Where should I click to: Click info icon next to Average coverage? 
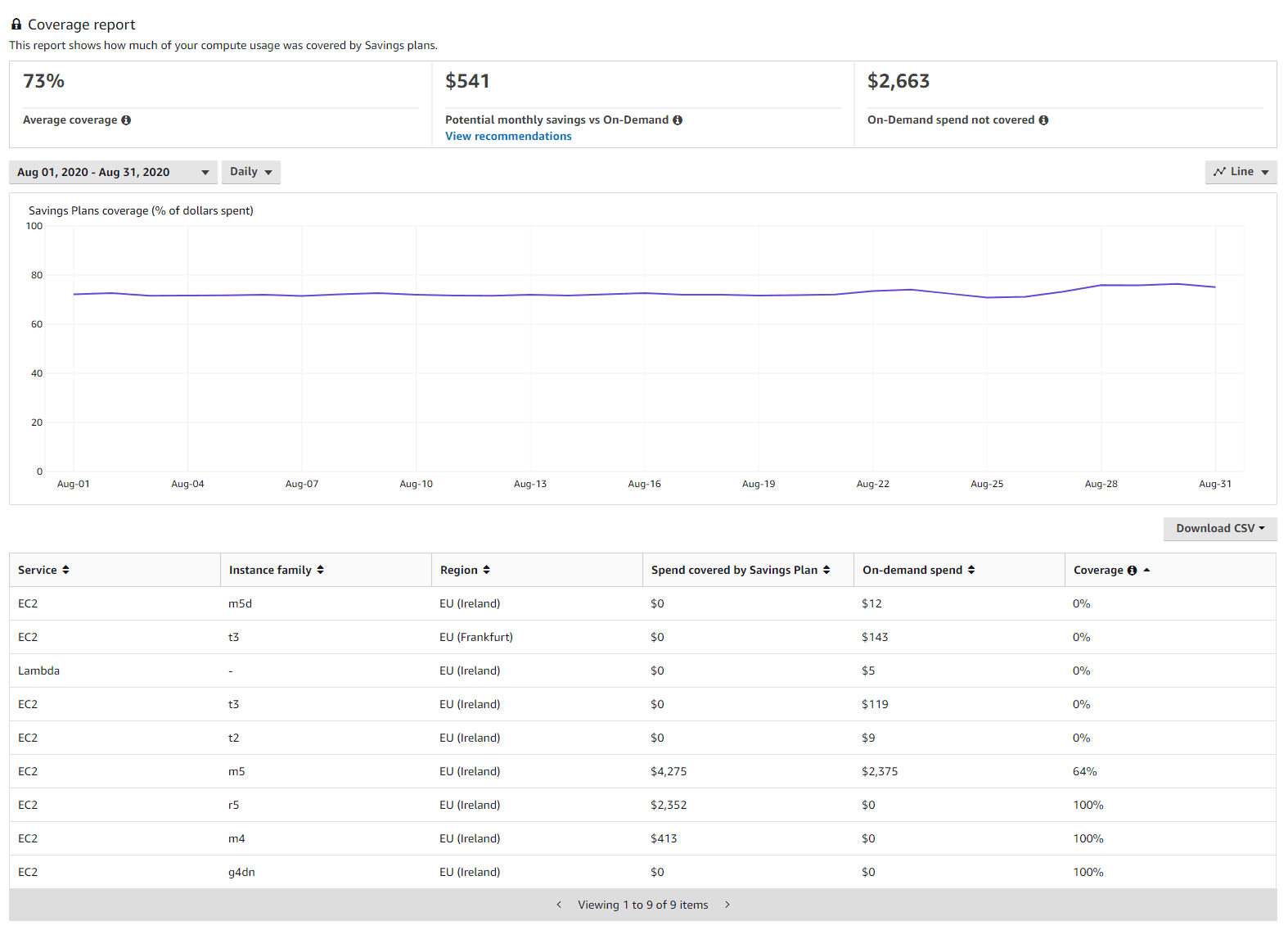pyautogui.click(x=126, y=120)
